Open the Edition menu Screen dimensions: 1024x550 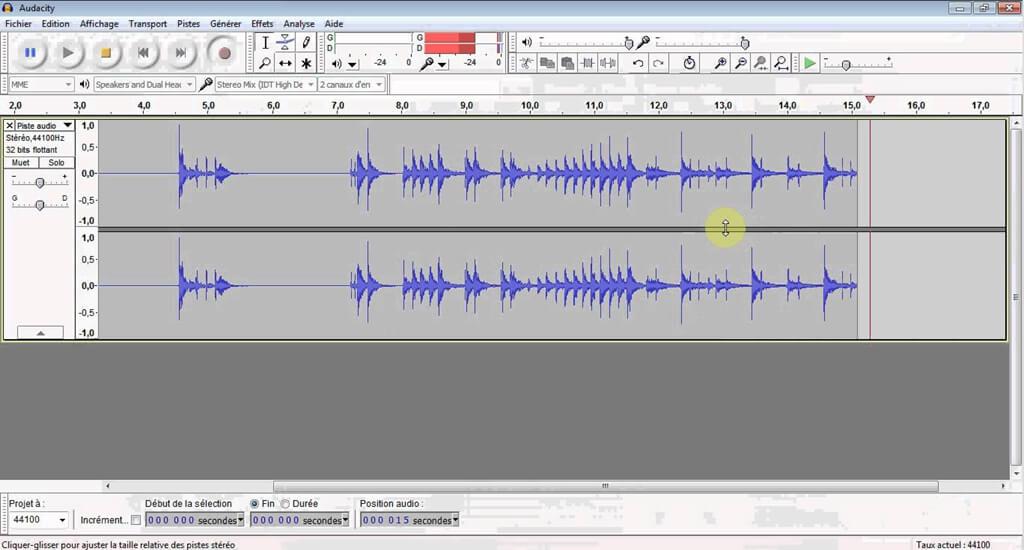pyautogui.click(x=56, y=24)
